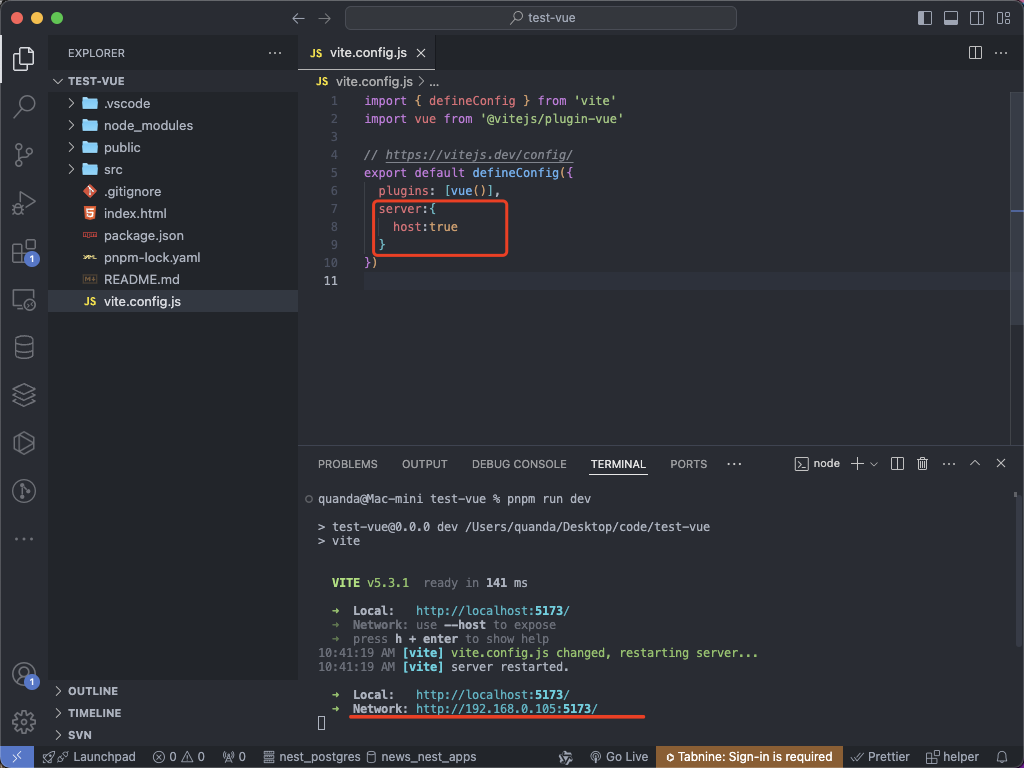Screen dimensions: 1024x768
Task: Customize layout icon in title bar
Action: 1004,18
